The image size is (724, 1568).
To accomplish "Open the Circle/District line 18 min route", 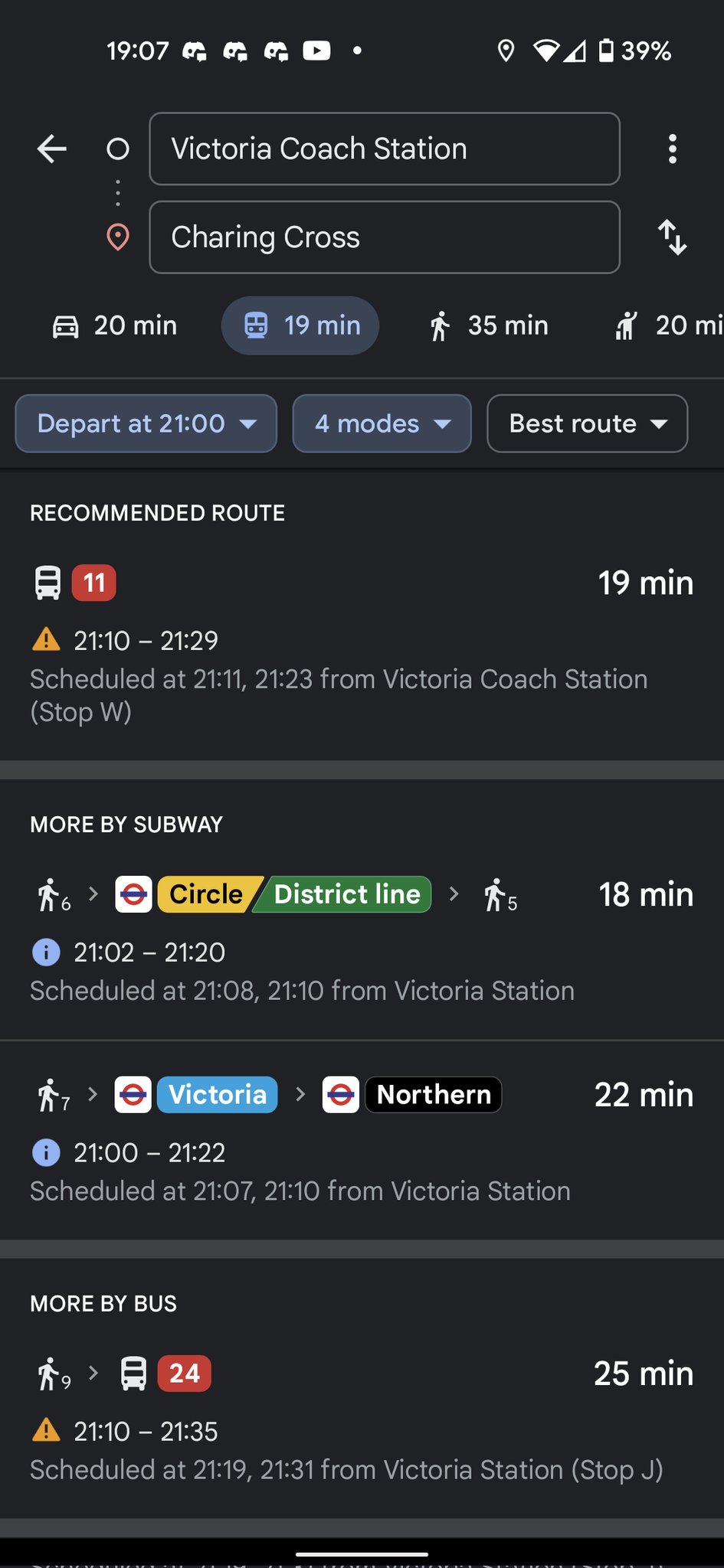I will tap(362, 942).
